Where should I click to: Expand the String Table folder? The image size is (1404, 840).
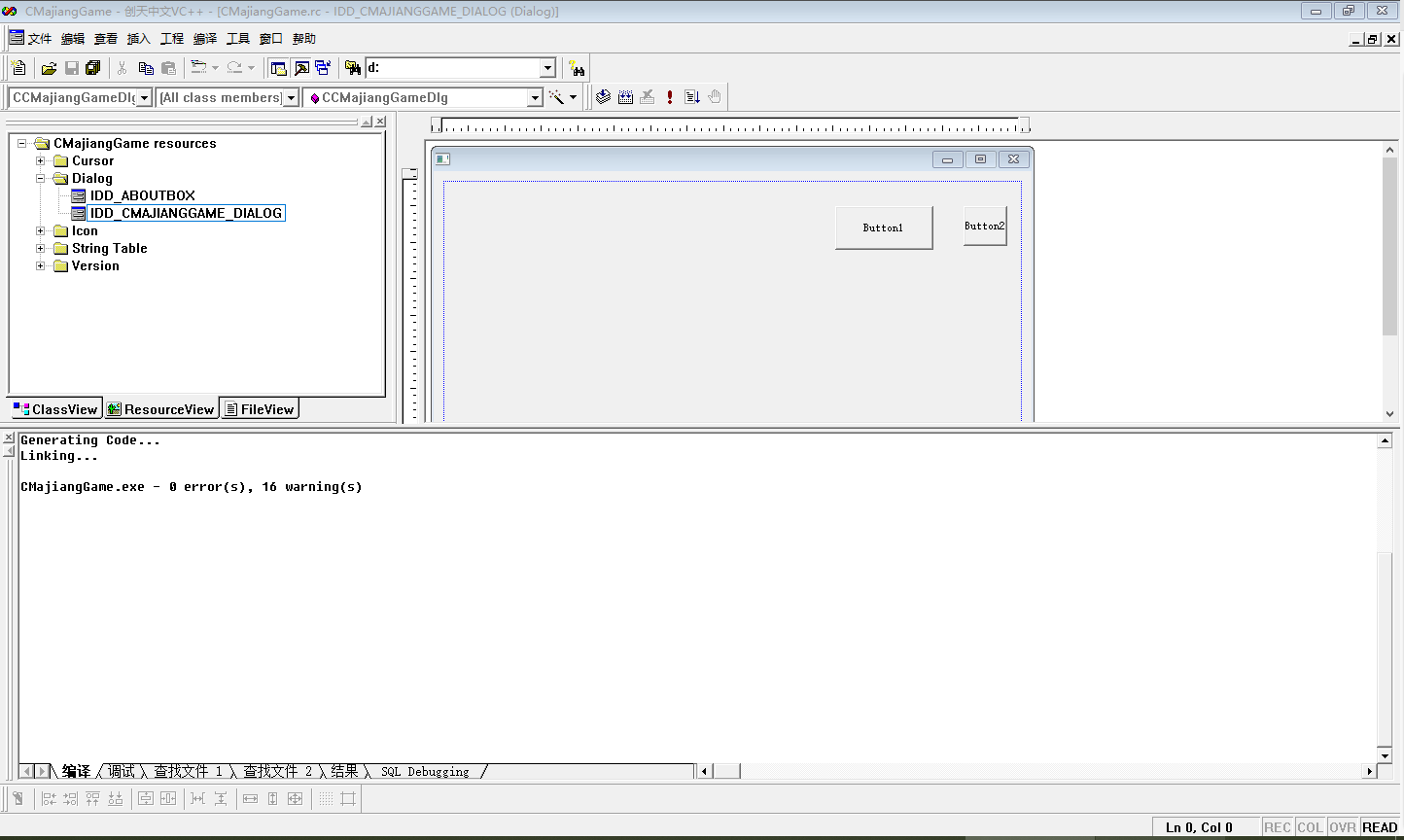click(41, 248)
